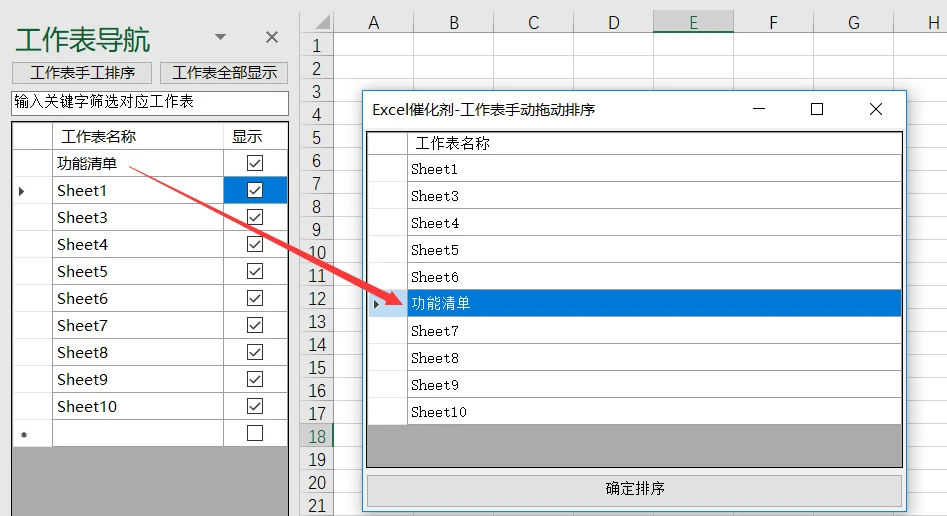Select column C header
Image resolution: width=947 pixels, height=516 pixels.
533,23
